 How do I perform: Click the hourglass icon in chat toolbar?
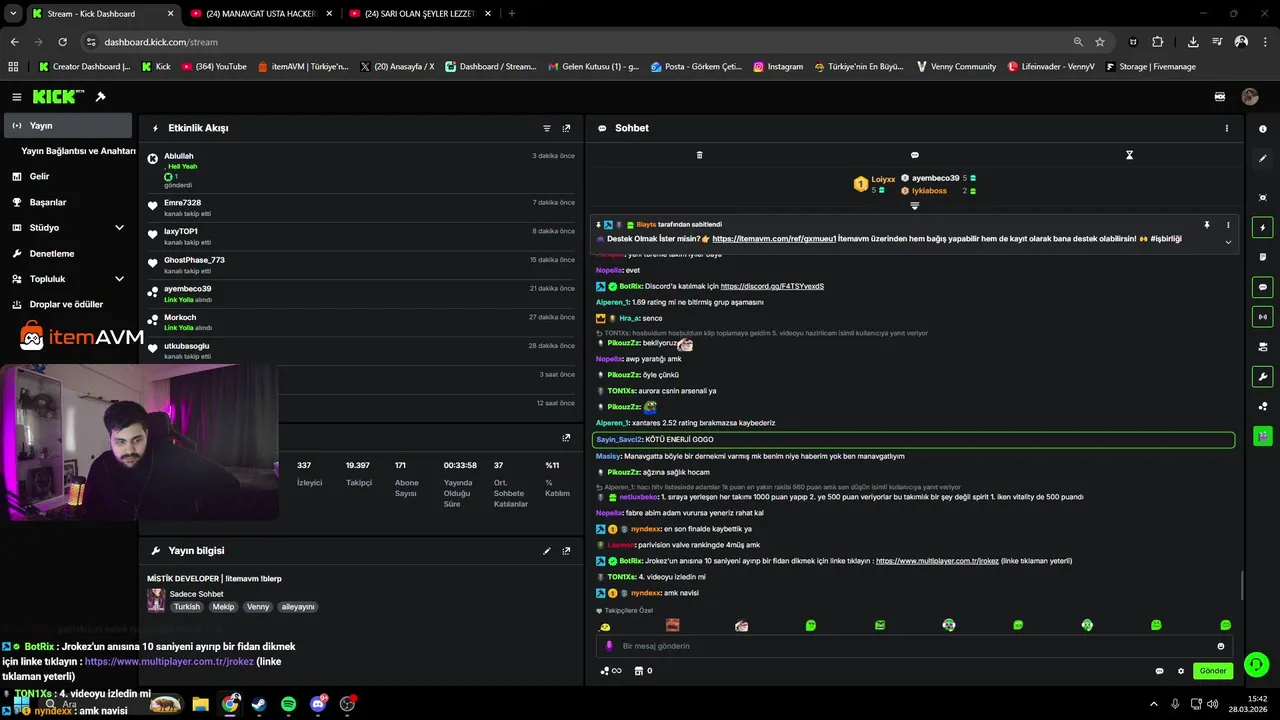1129,155
